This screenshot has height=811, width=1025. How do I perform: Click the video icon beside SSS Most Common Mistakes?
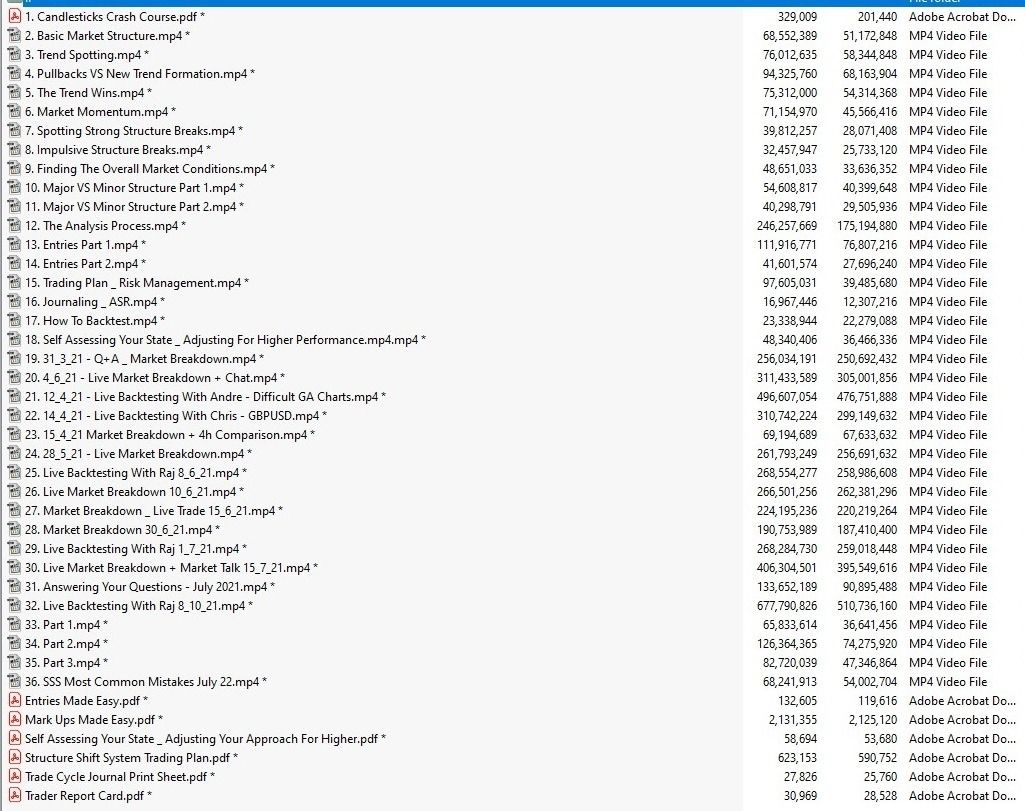[14, 682]
